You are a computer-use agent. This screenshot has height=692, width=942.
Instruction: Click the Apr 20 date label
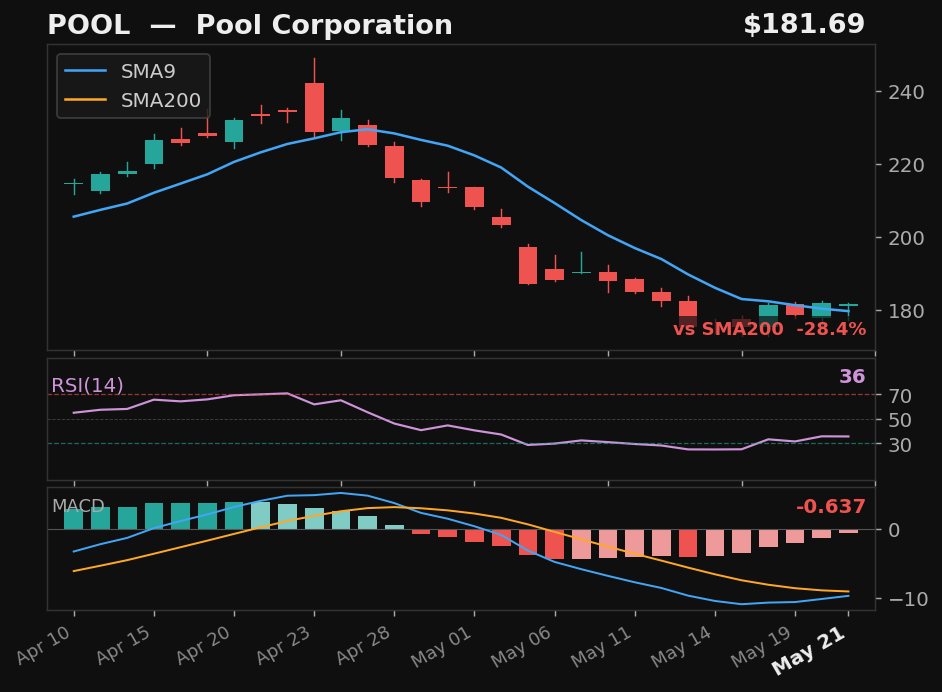(204, 645)
